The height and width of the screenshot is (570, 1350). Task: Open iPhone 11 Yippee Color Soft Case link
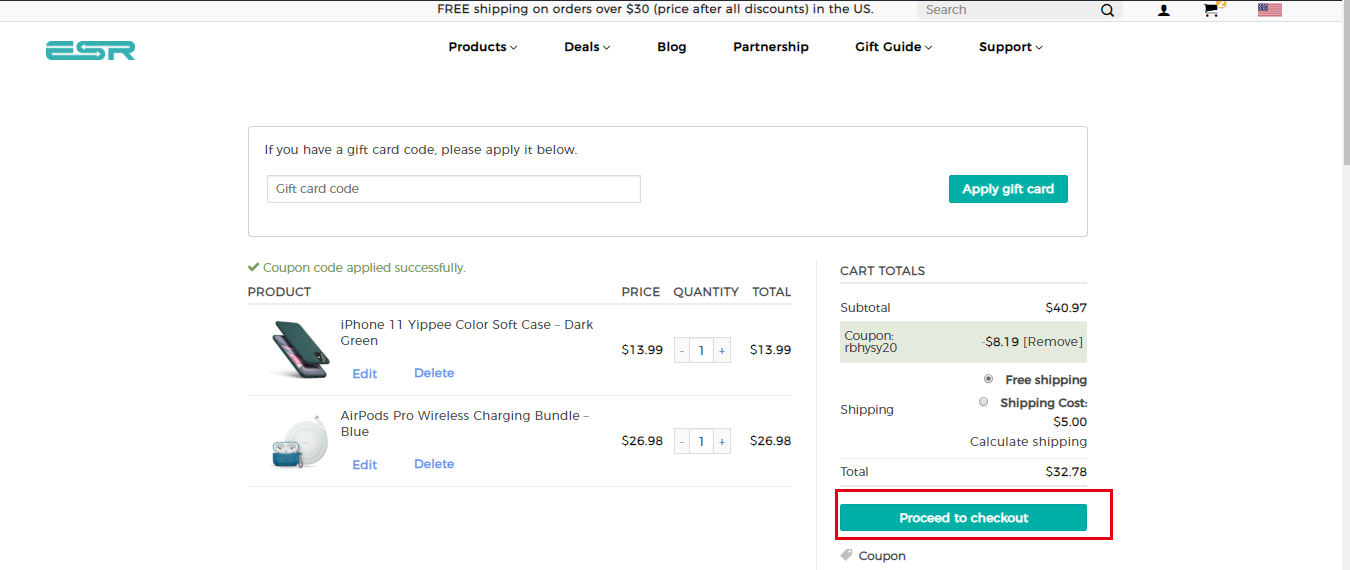coord(467,333)
